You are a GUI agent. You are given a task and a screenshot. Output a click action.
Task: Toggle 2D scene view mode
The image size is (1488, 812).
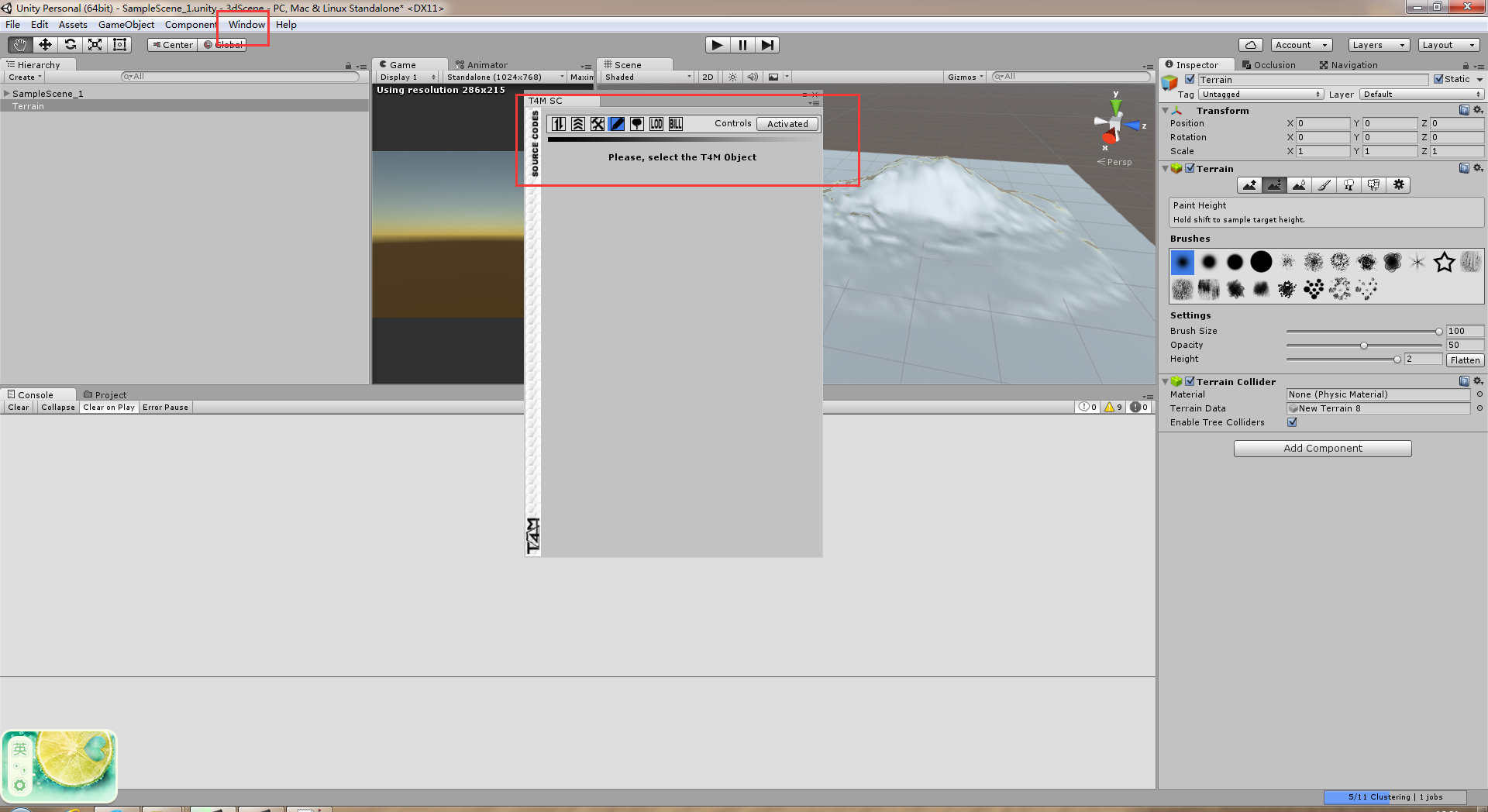tap(708, 77)
